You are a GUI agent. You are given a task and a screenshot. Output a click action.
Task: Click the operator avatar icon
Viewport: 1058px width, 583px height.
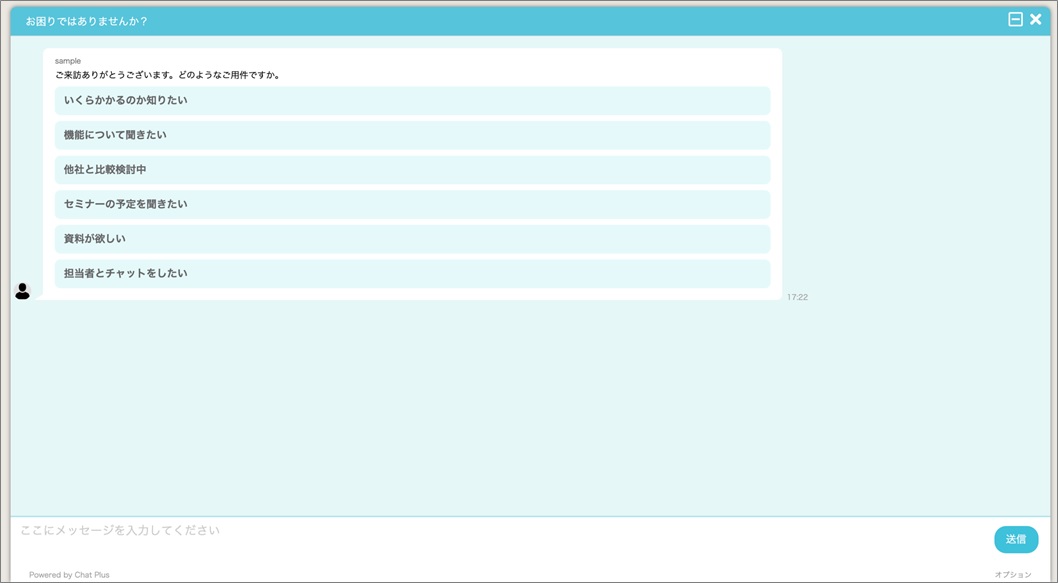pos(22,291)
